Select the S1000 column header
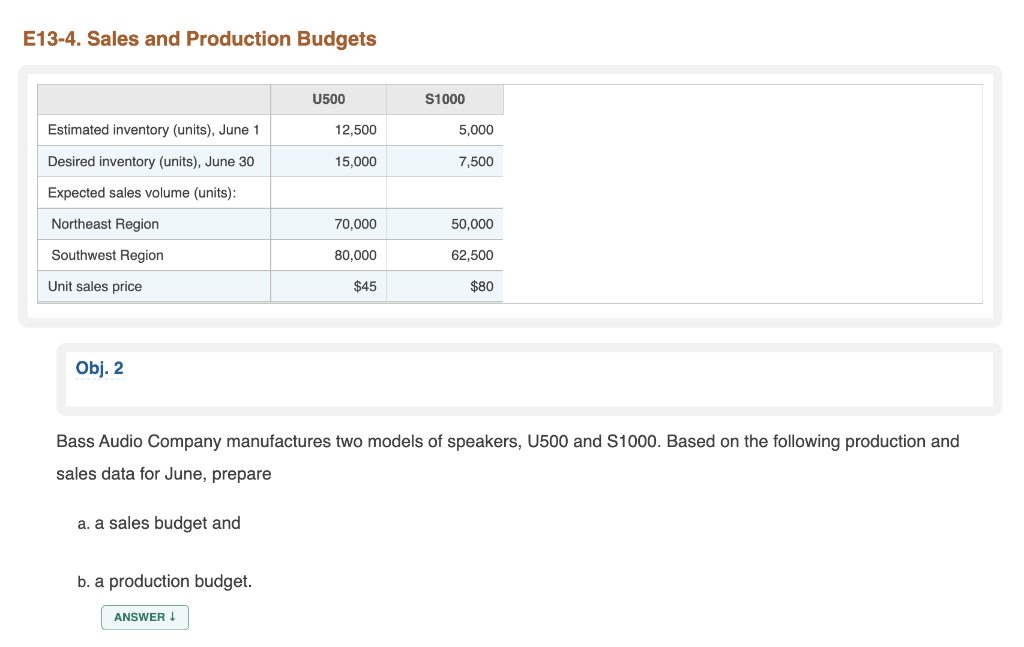Image resolution: width=1024 pixels, height=647 pixels. pos(445,99)
